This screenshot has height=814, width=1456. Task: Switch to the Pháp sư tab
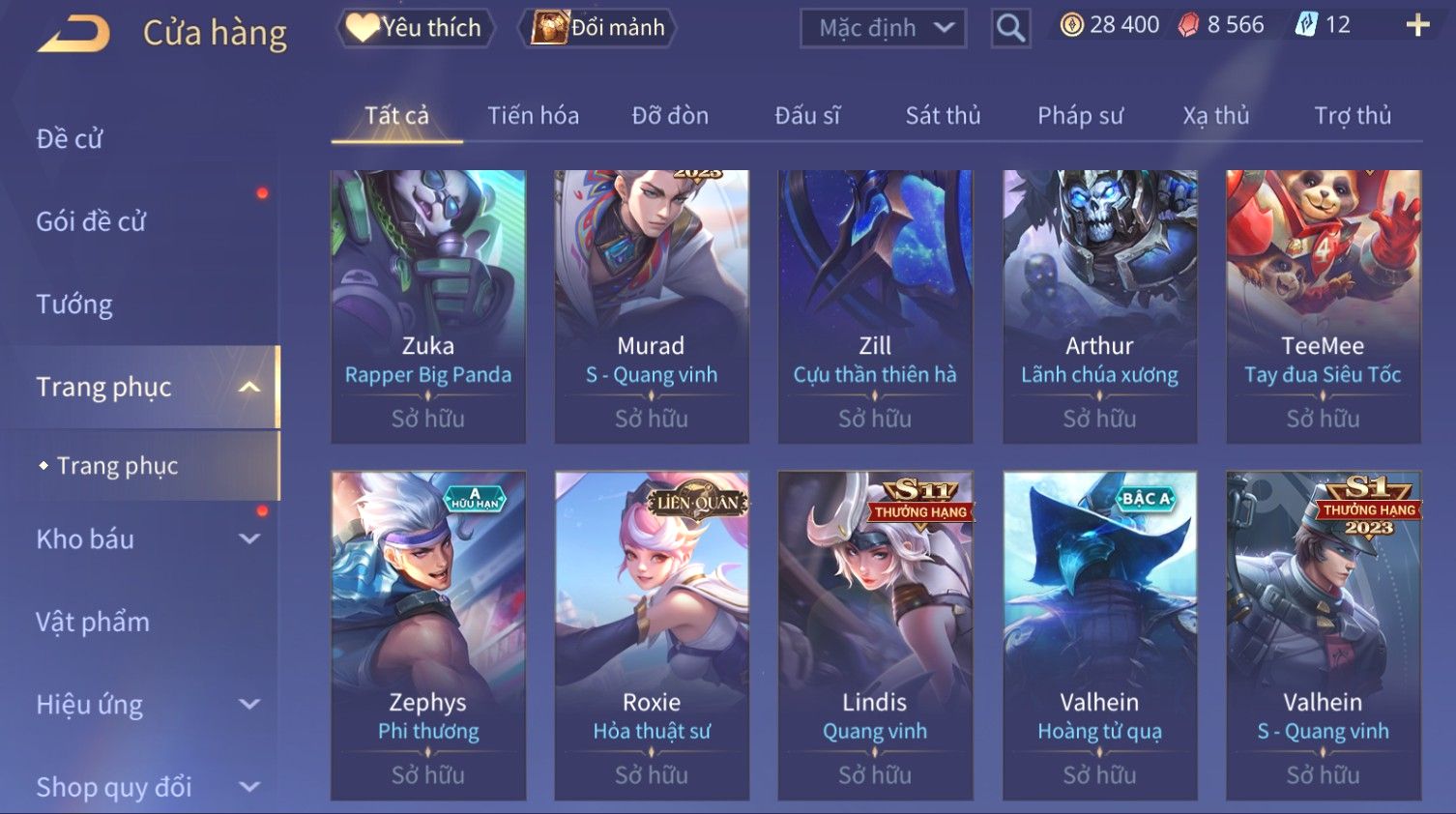(x=1080, y=116)
